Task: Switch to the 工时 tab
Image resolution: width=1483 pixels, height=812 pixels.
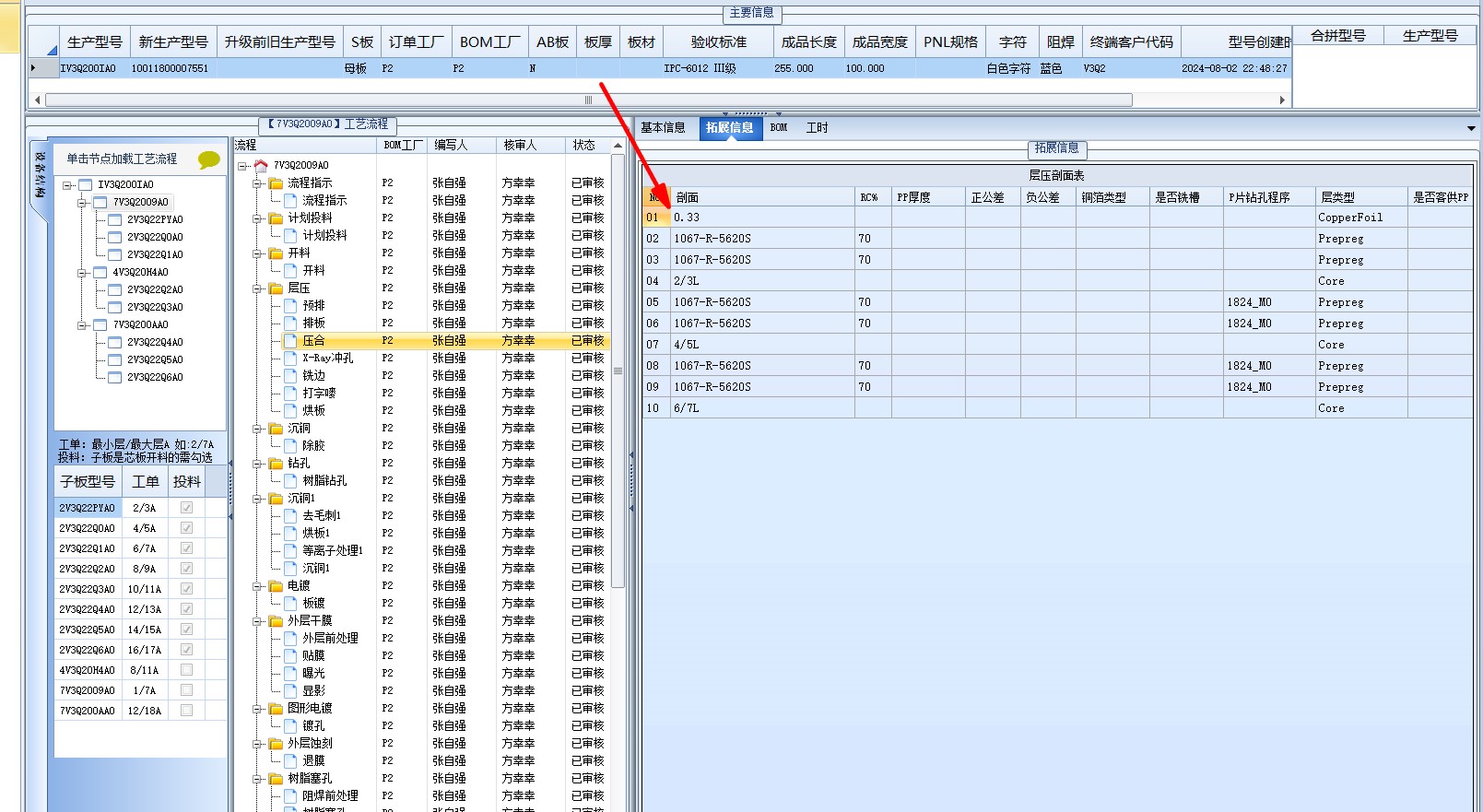Action: pyautogui.click(x=818, y=128)
